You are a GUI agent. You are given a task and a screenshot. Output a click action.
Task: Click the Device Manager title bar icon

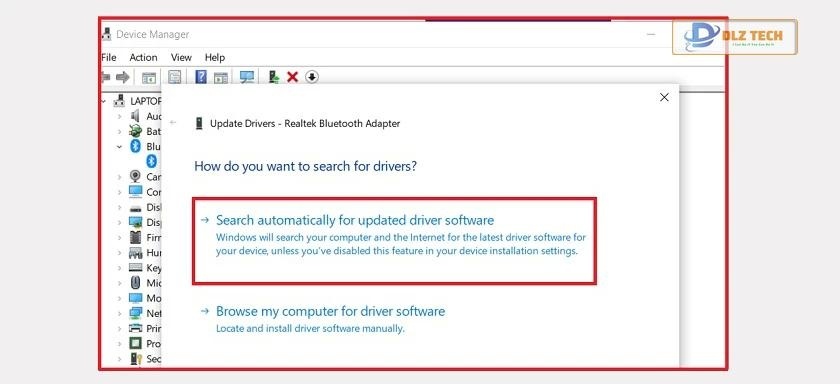[x=107, y=34]
